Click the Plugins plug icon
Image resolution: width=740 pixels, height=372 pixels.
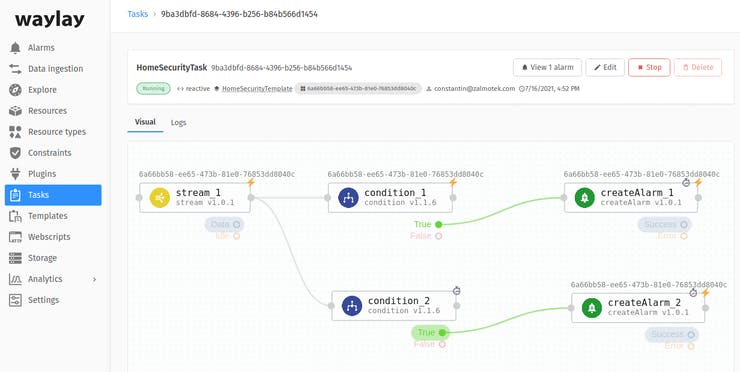pyautogui.click(x=15, y=174)
